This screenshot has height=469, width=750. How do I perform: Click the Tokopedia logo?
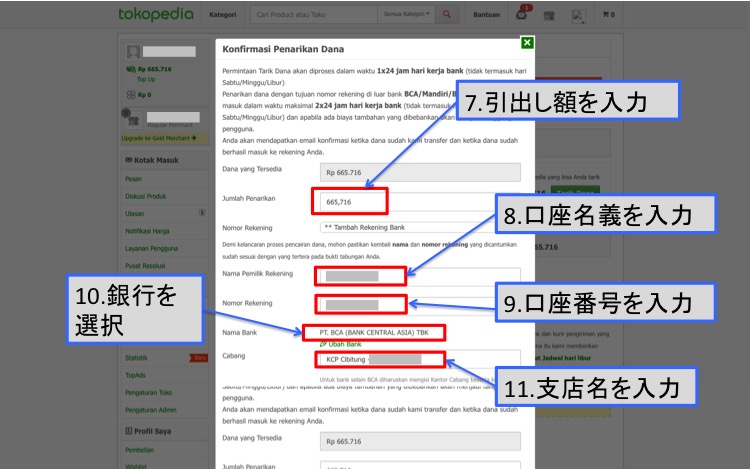pyautogui.click(x=156, y=14)
